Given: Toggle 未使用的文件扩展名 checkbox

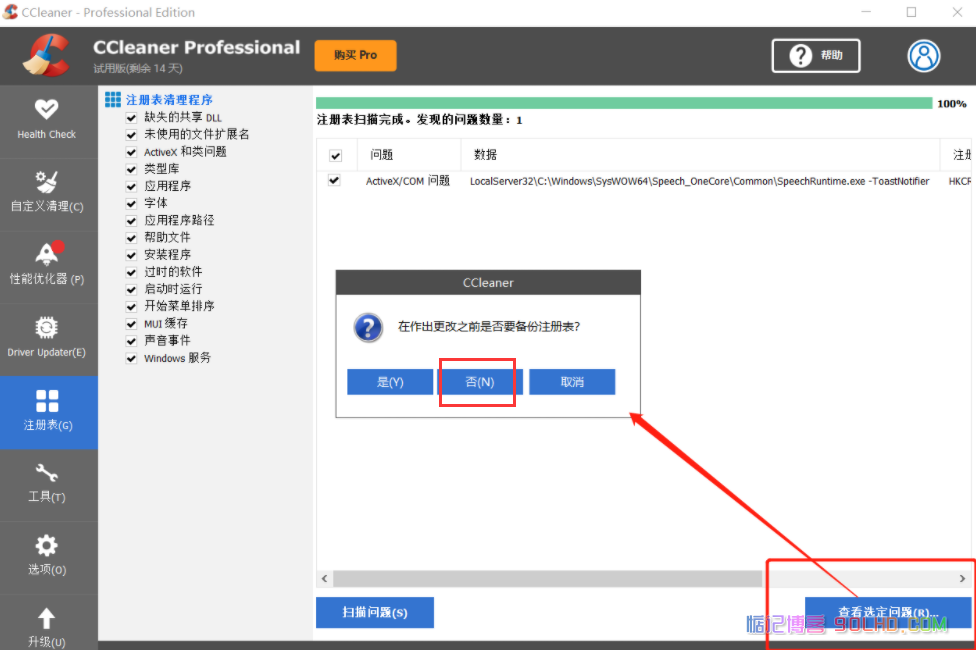Looking at the screenshot, I should [131, 134].
